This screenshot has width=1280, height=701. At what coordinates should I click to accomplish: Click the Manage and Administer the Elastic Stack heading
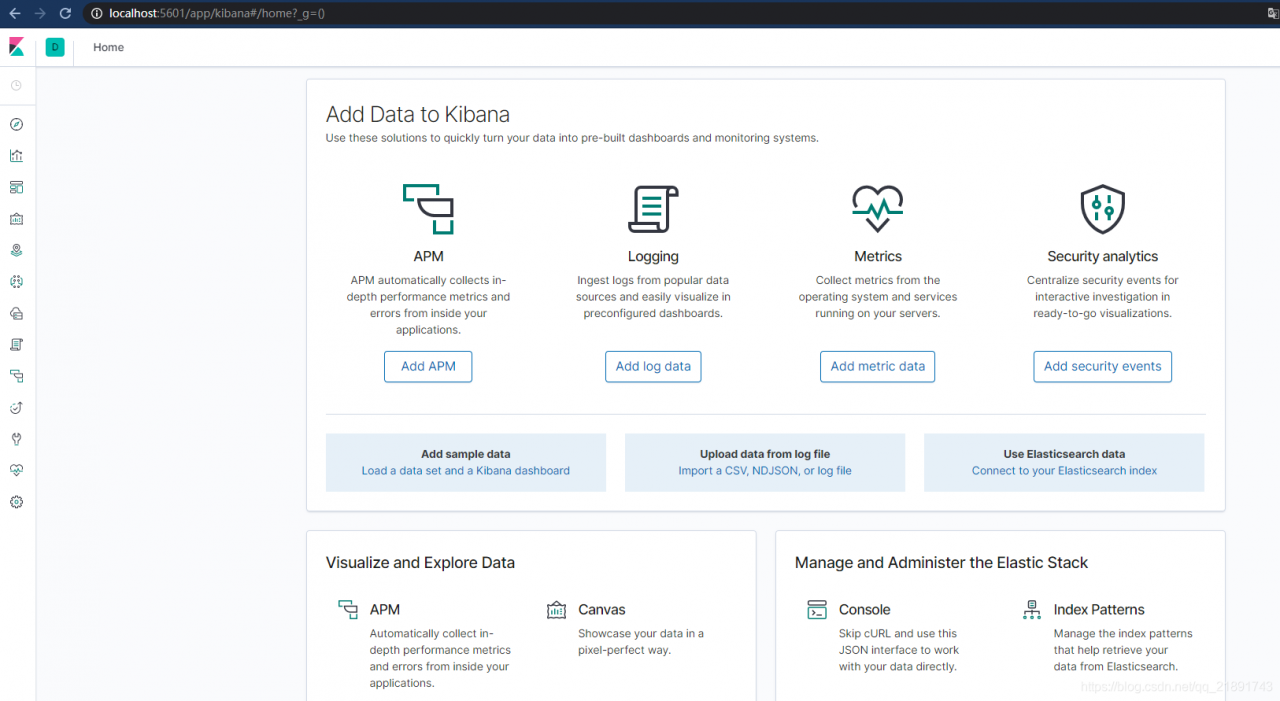tap(941, 563)
